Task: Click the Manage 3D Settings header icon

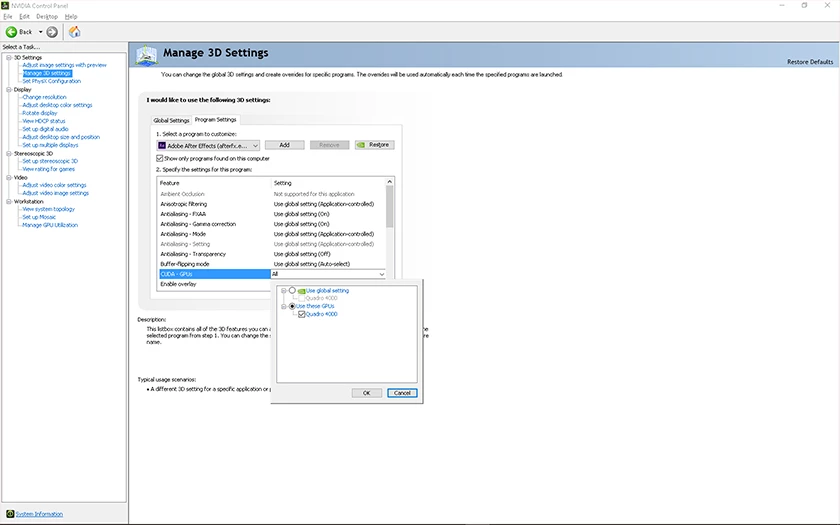Action: [146, 55]
